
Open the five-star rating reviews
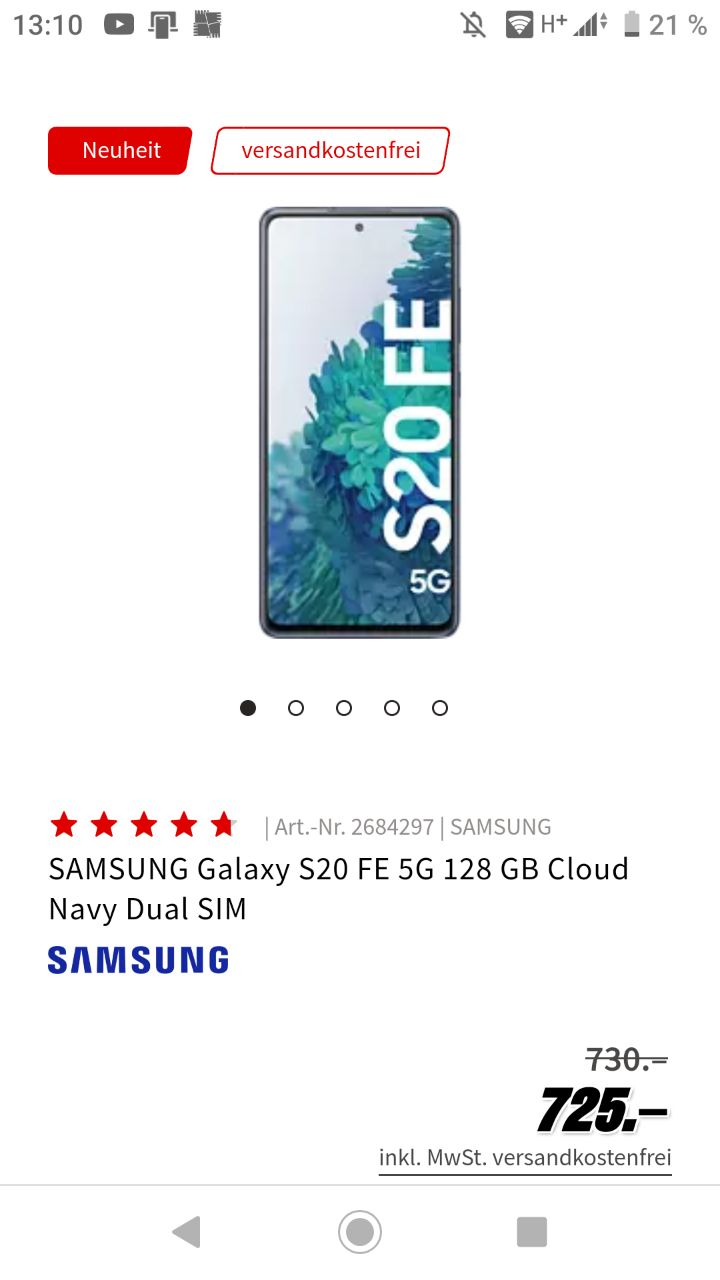tap(143, 825)
